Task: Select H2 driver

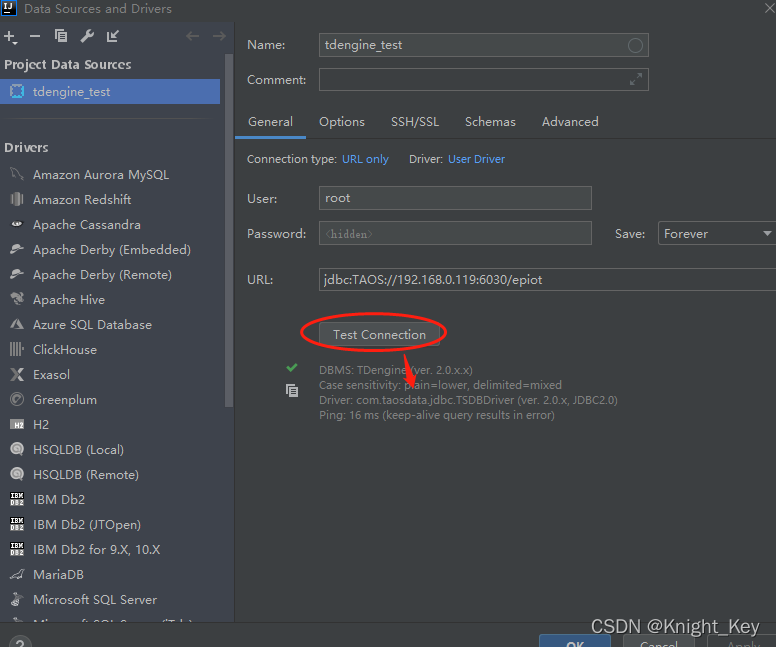Action: [41, 425]
